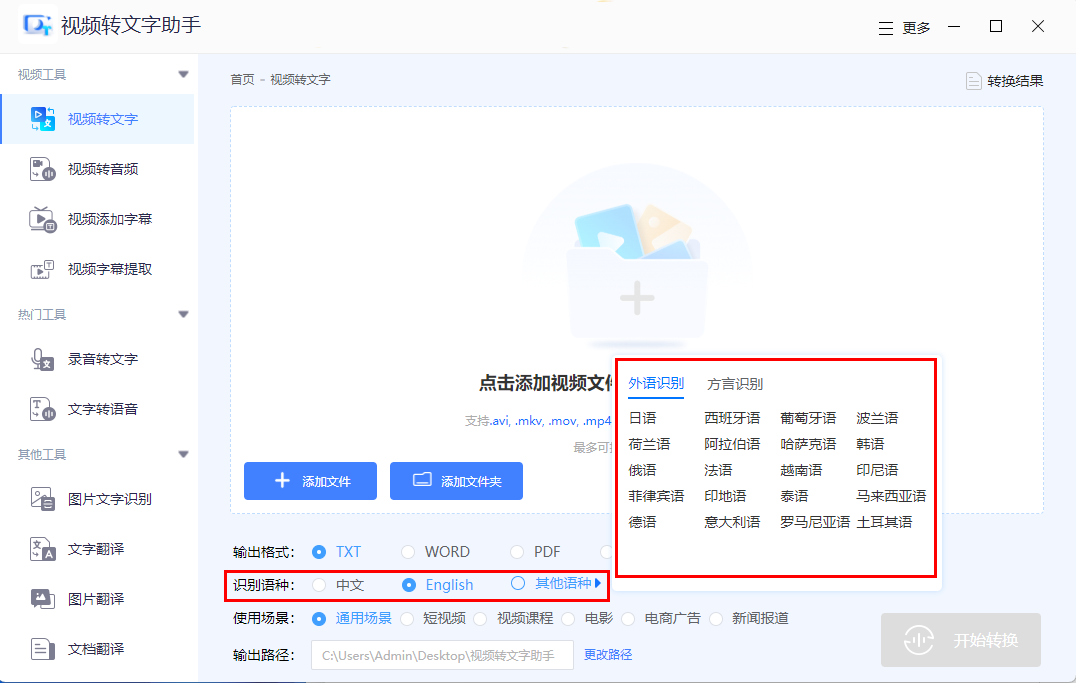Pick 土耳其语 in the language popup
Image resolution: width=1076 pixels, height=683 pixels.
coord(885,522)
